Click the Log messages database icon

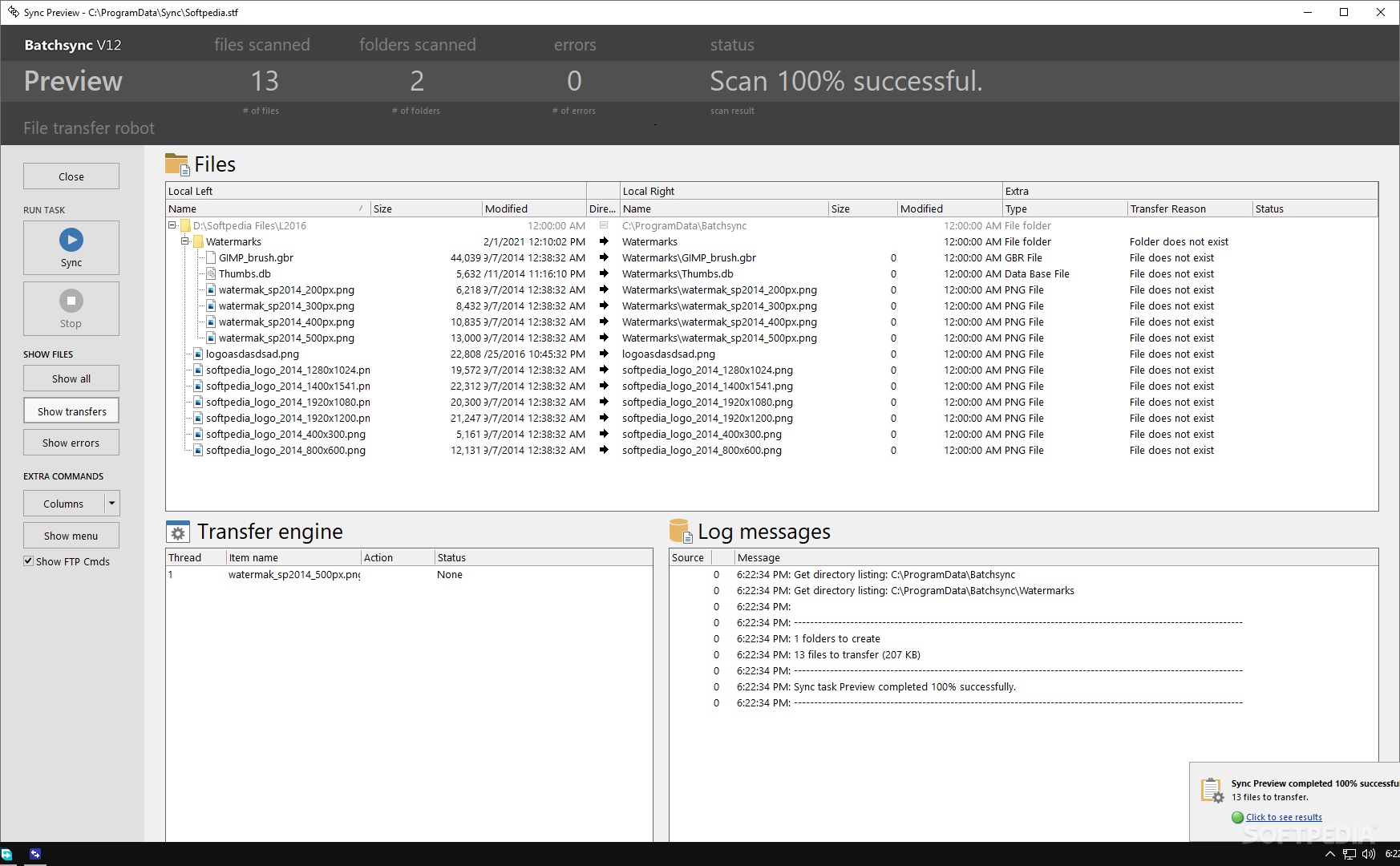tap(681, 531)
